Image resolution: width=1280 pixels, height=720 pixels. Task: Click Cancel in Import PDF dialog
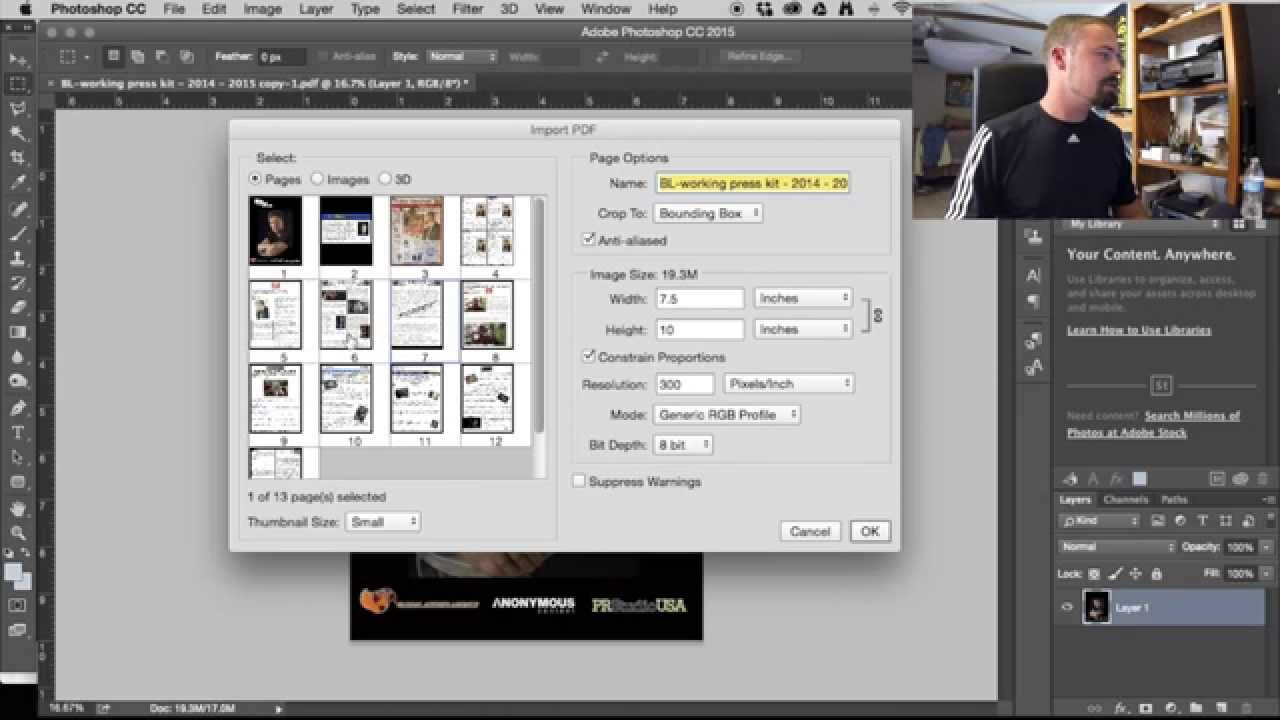(x=810, y=531)
